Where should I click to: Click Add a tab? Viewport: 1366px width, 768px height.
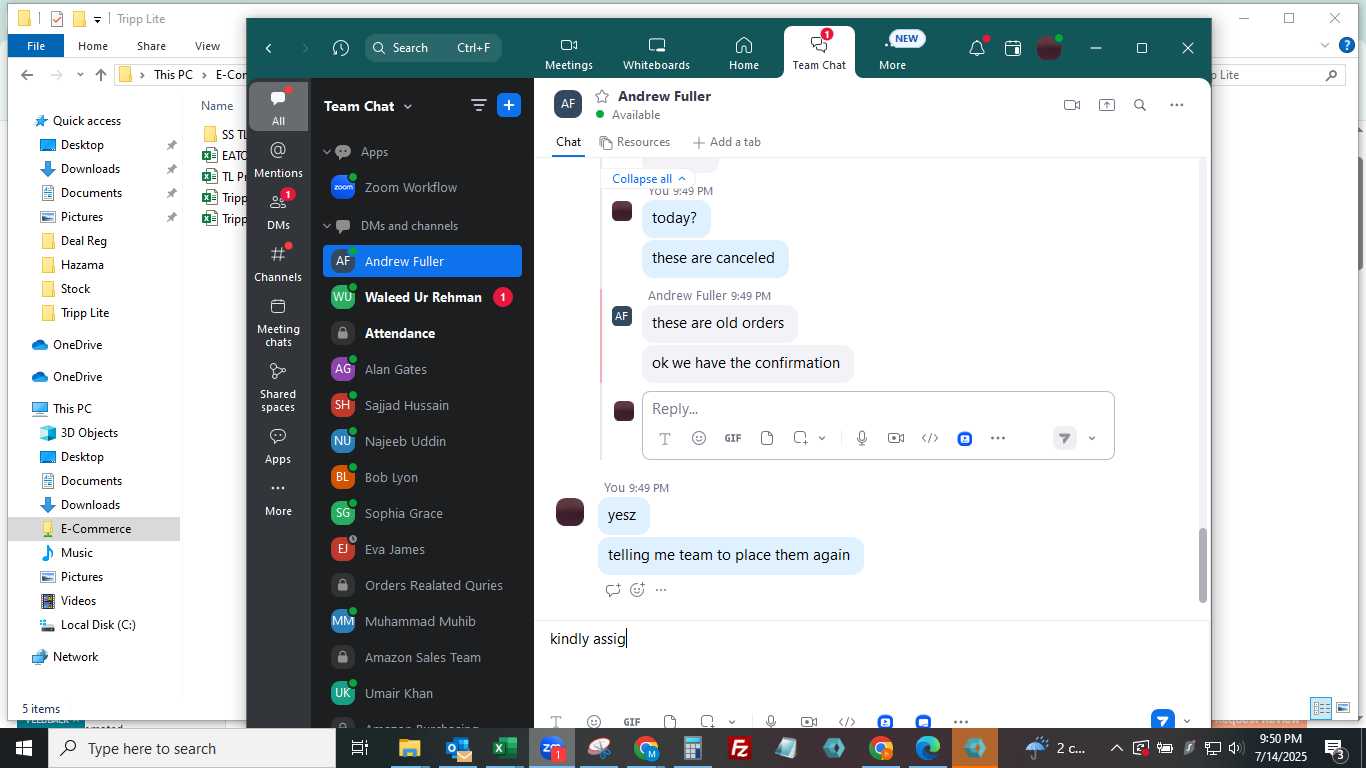tap(727, 142)
